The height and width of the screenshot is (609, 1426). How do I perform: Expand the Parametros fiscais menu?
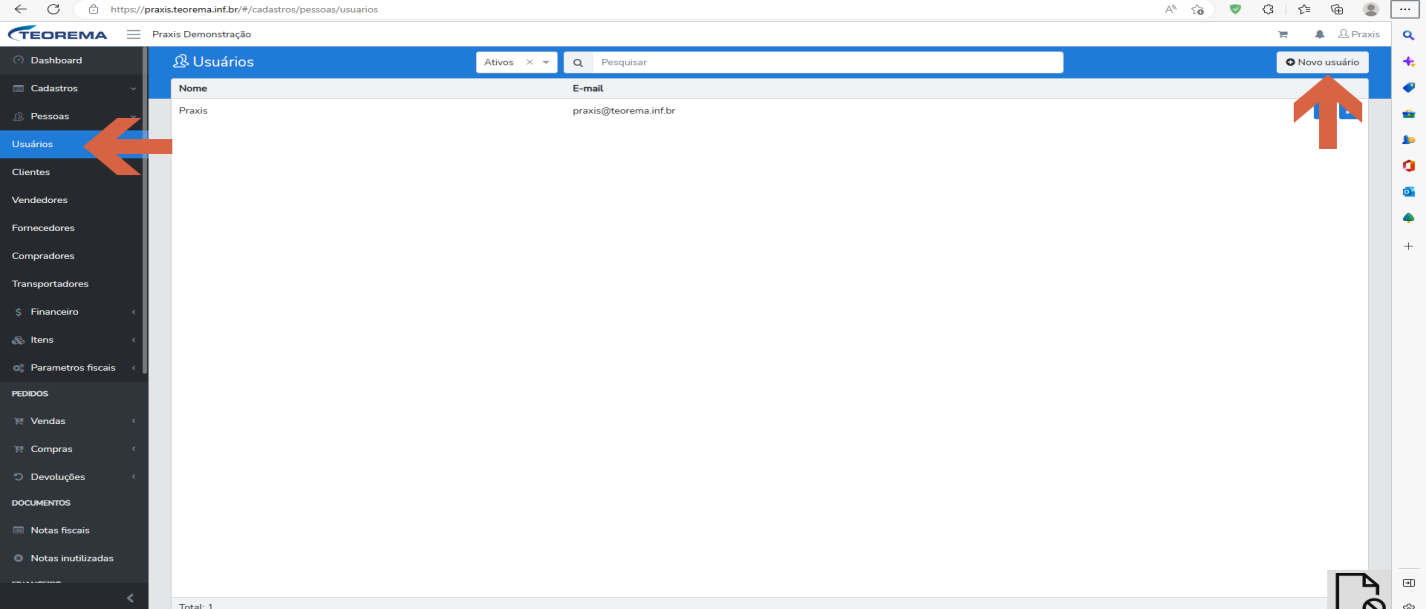coord(74,368)
